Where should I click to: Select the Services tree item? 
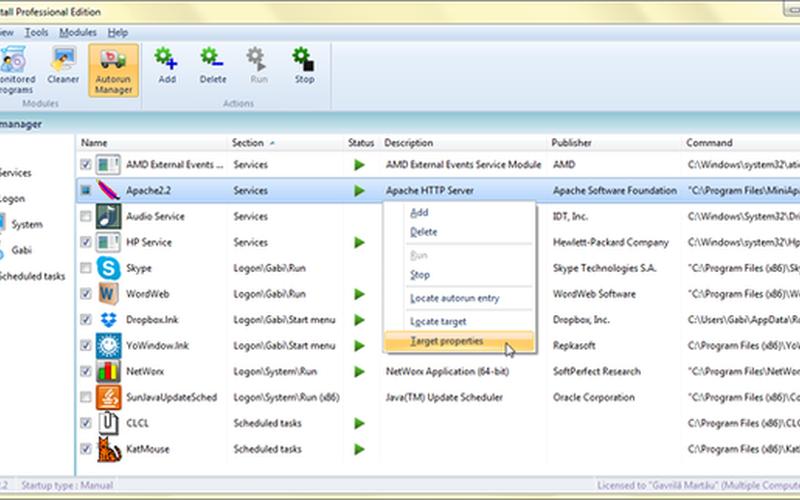click(15, 173)
